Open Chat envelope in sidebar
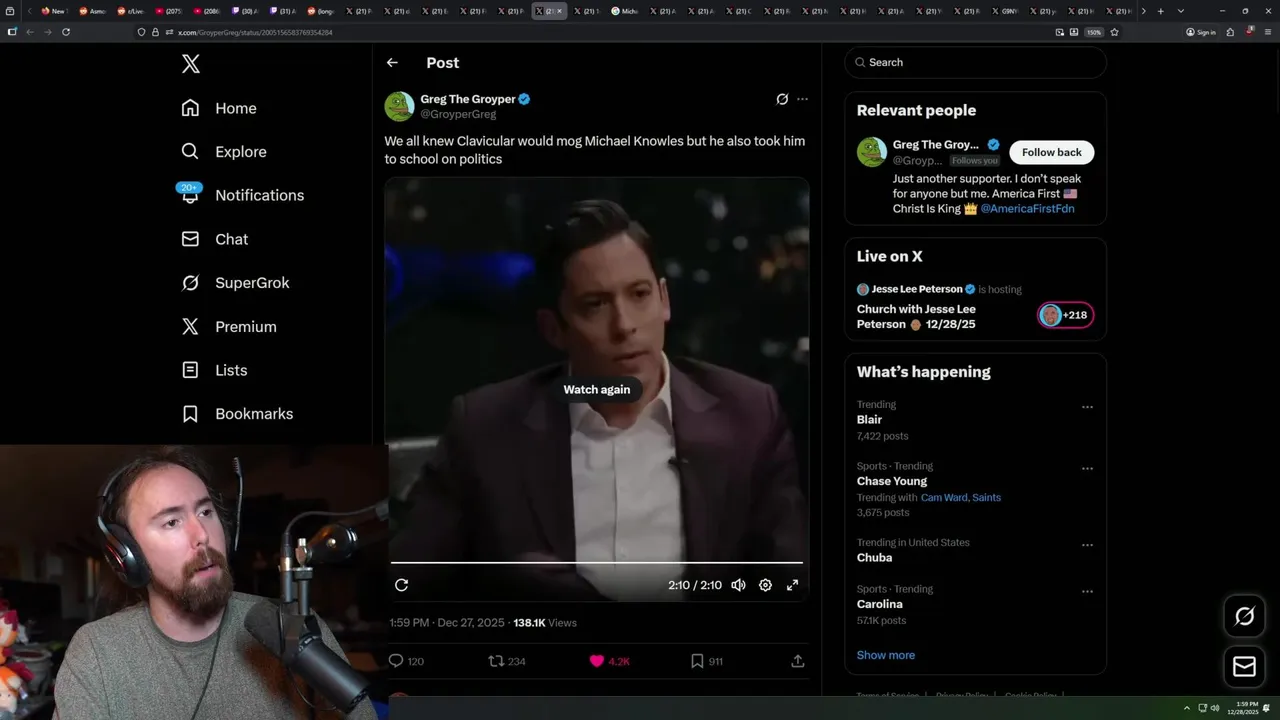 point(214,239)
